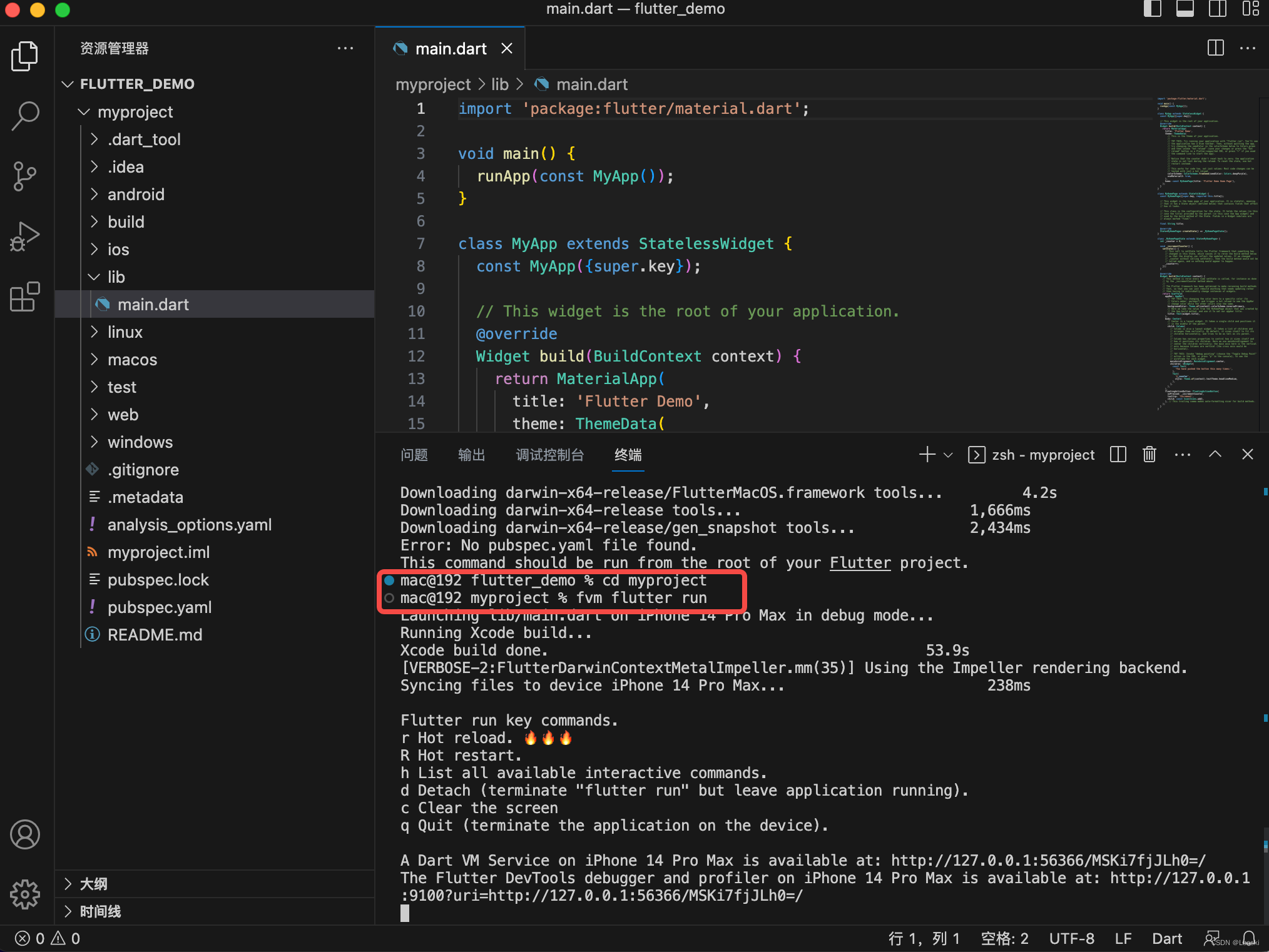The width and height of the screenshot is (1269, 952).
Task: Open the Source Control view
Action: [x=25, y=176]
